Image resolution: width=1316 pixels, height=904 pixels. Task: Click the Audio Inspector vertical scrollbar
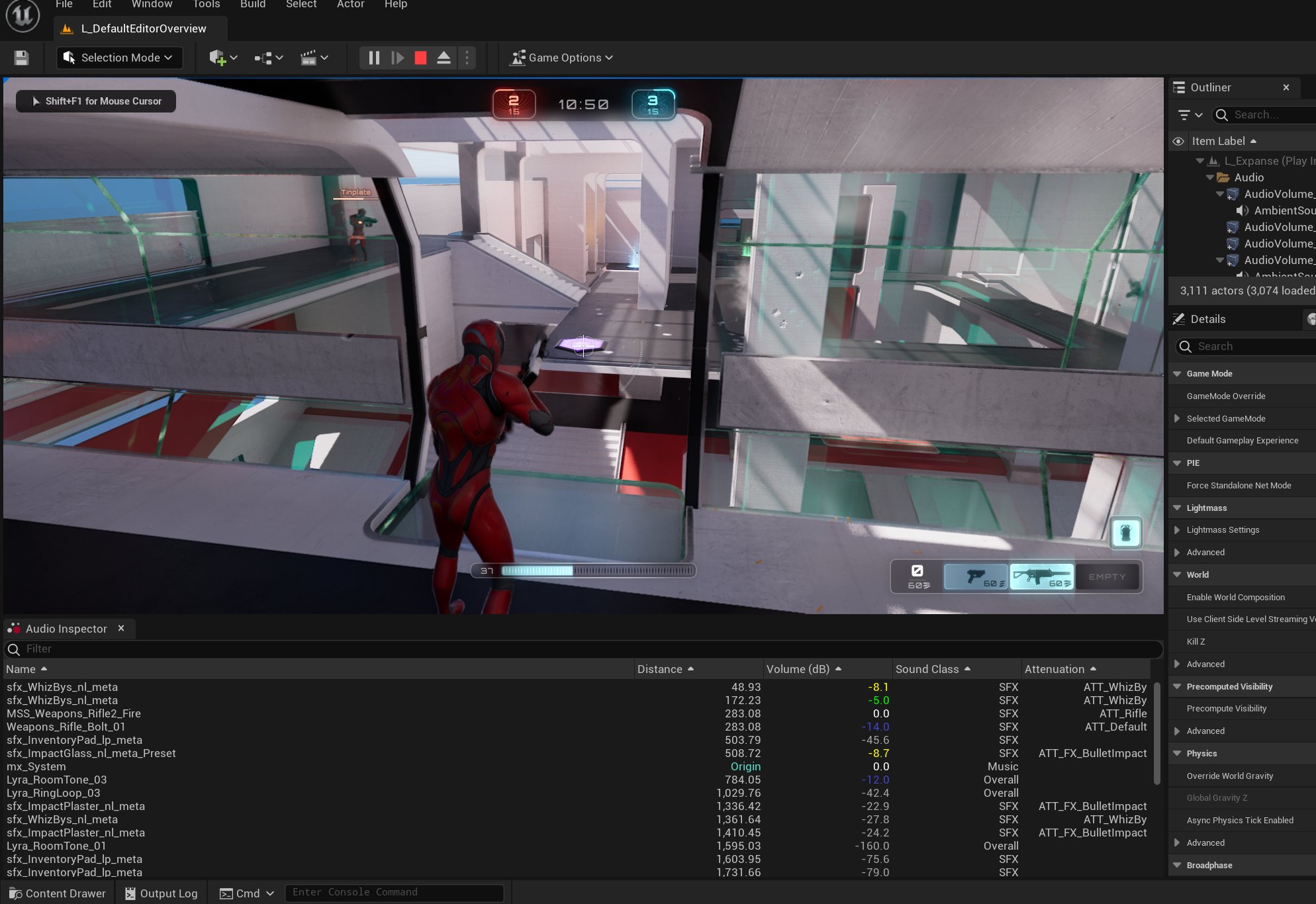click(1156, 733)
